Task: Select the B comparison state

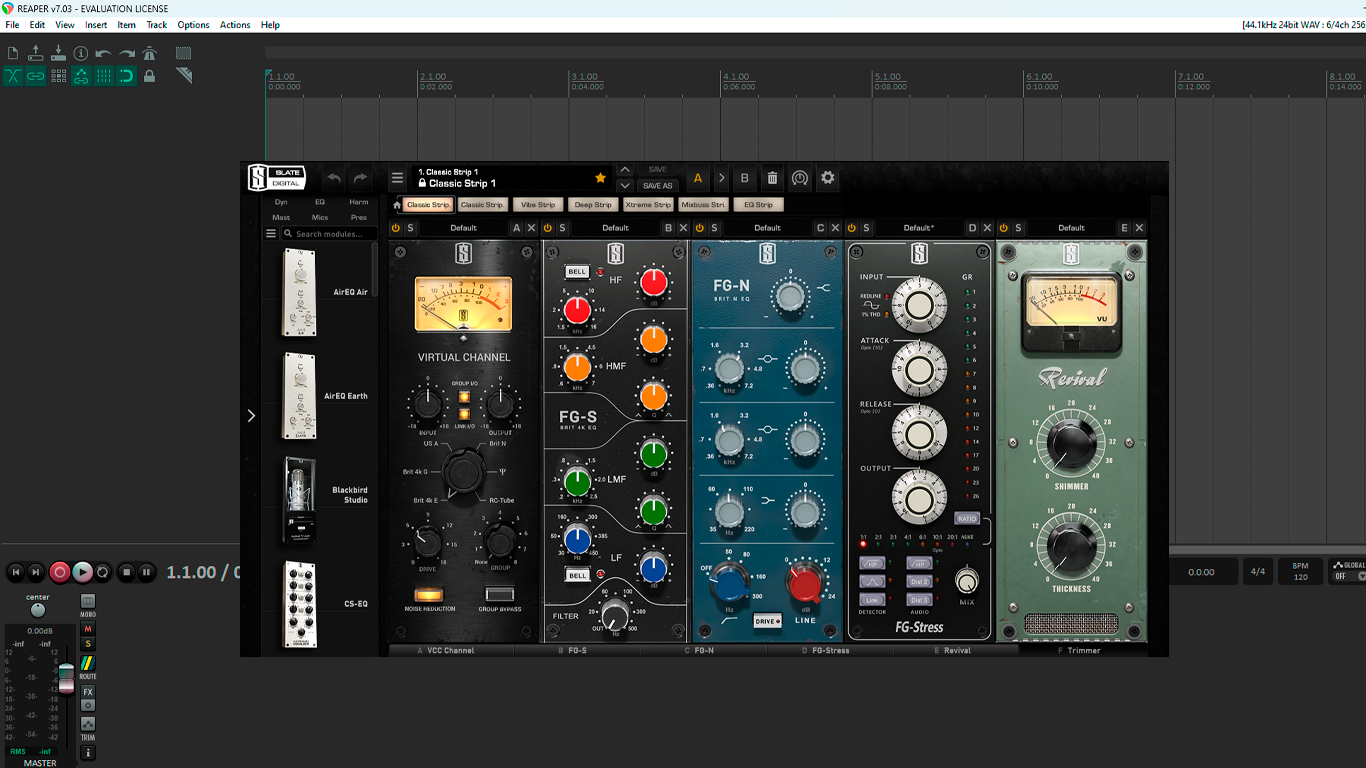Action: coord(745,178)
